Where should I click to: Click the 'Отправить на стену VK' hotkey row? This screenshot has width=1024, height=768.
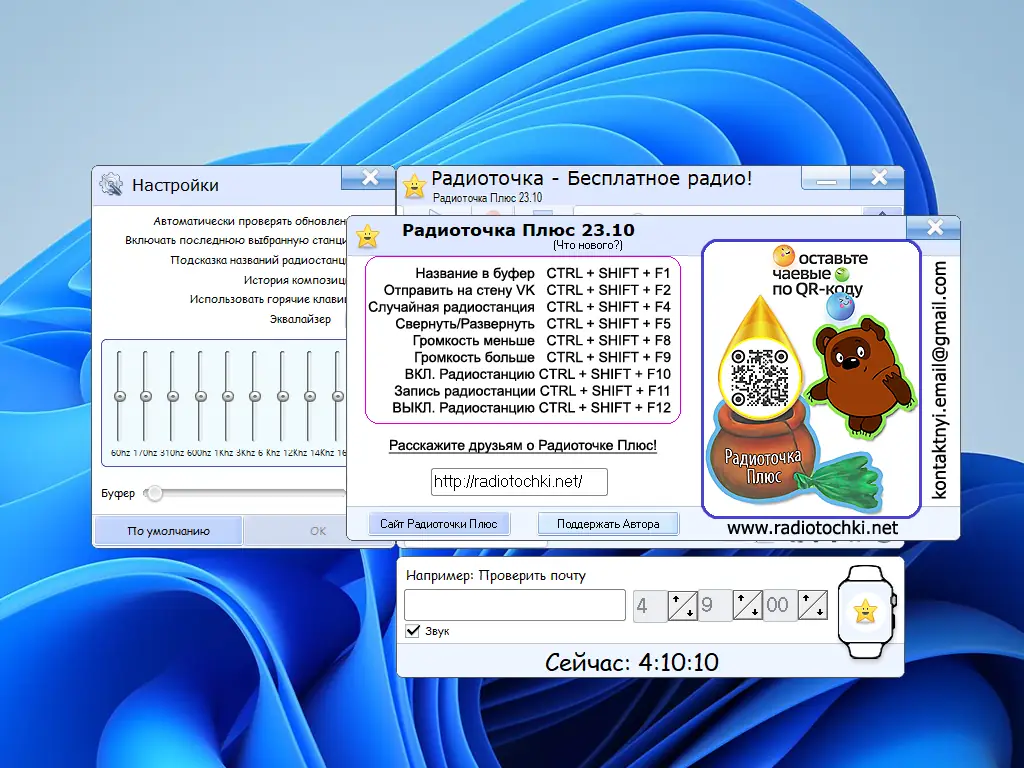click(x=527, y=290)
